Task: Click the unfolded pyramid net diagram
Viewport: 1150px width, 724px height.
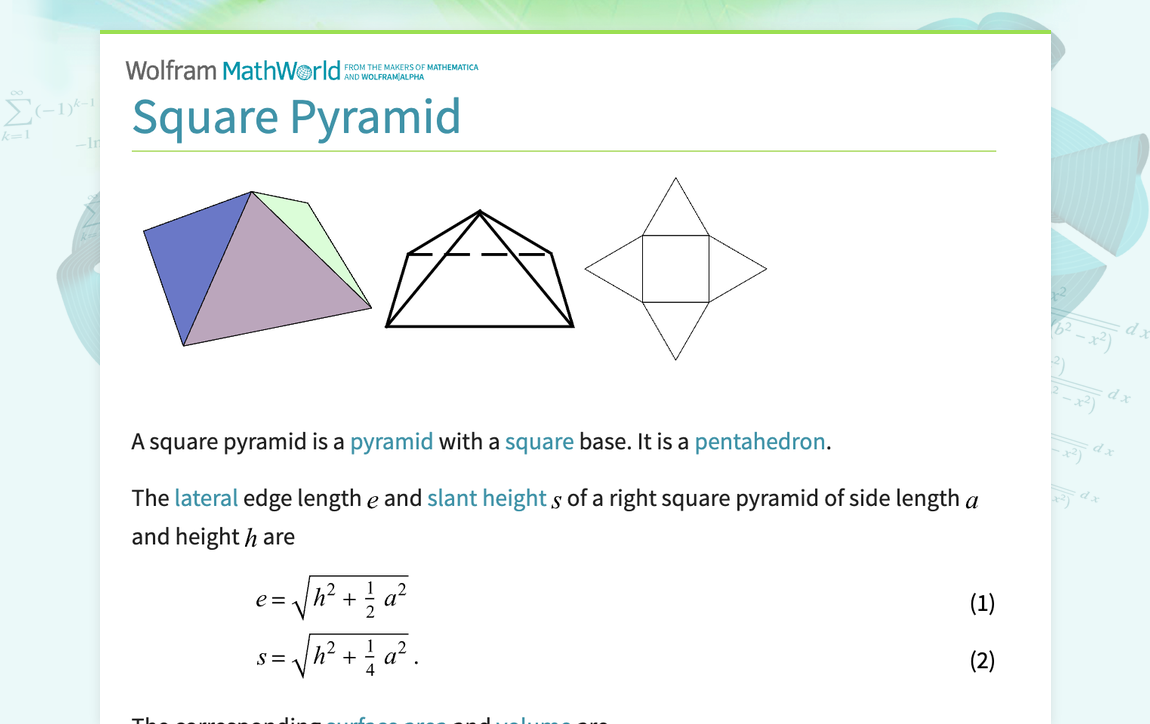Action: point(676,266)
